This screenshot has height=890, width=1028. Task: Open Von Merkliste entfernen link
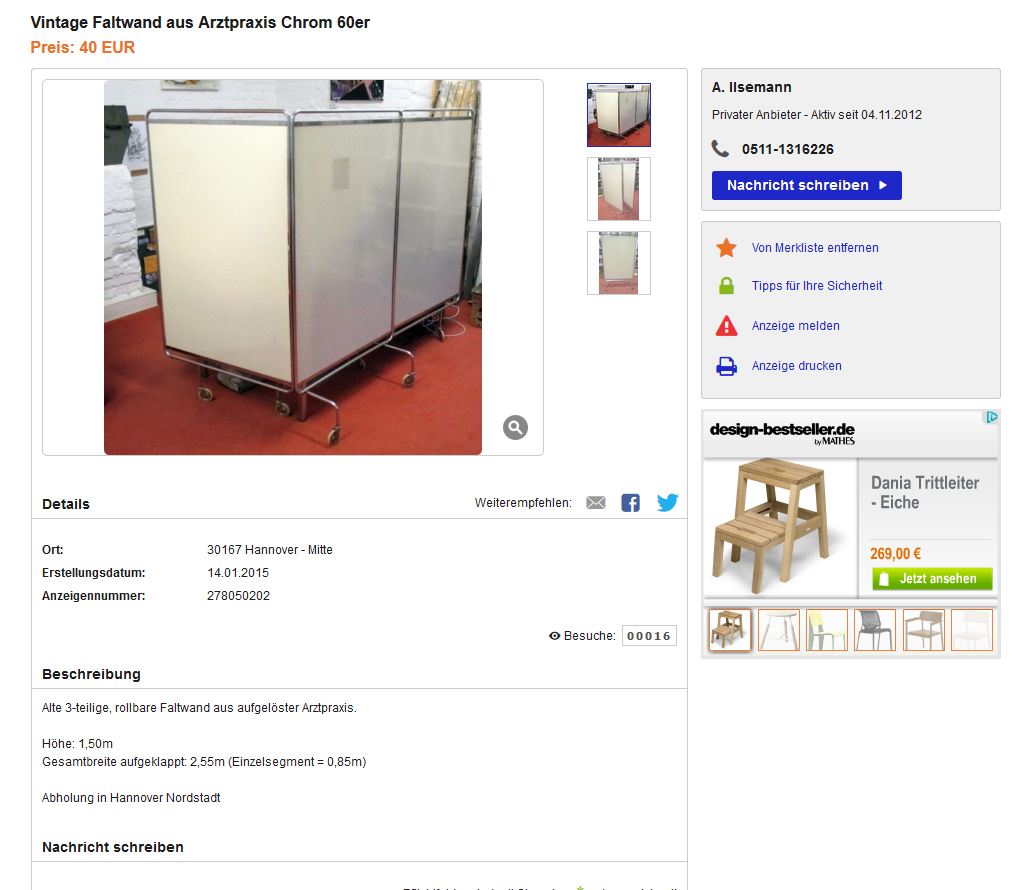pos(815,248)
